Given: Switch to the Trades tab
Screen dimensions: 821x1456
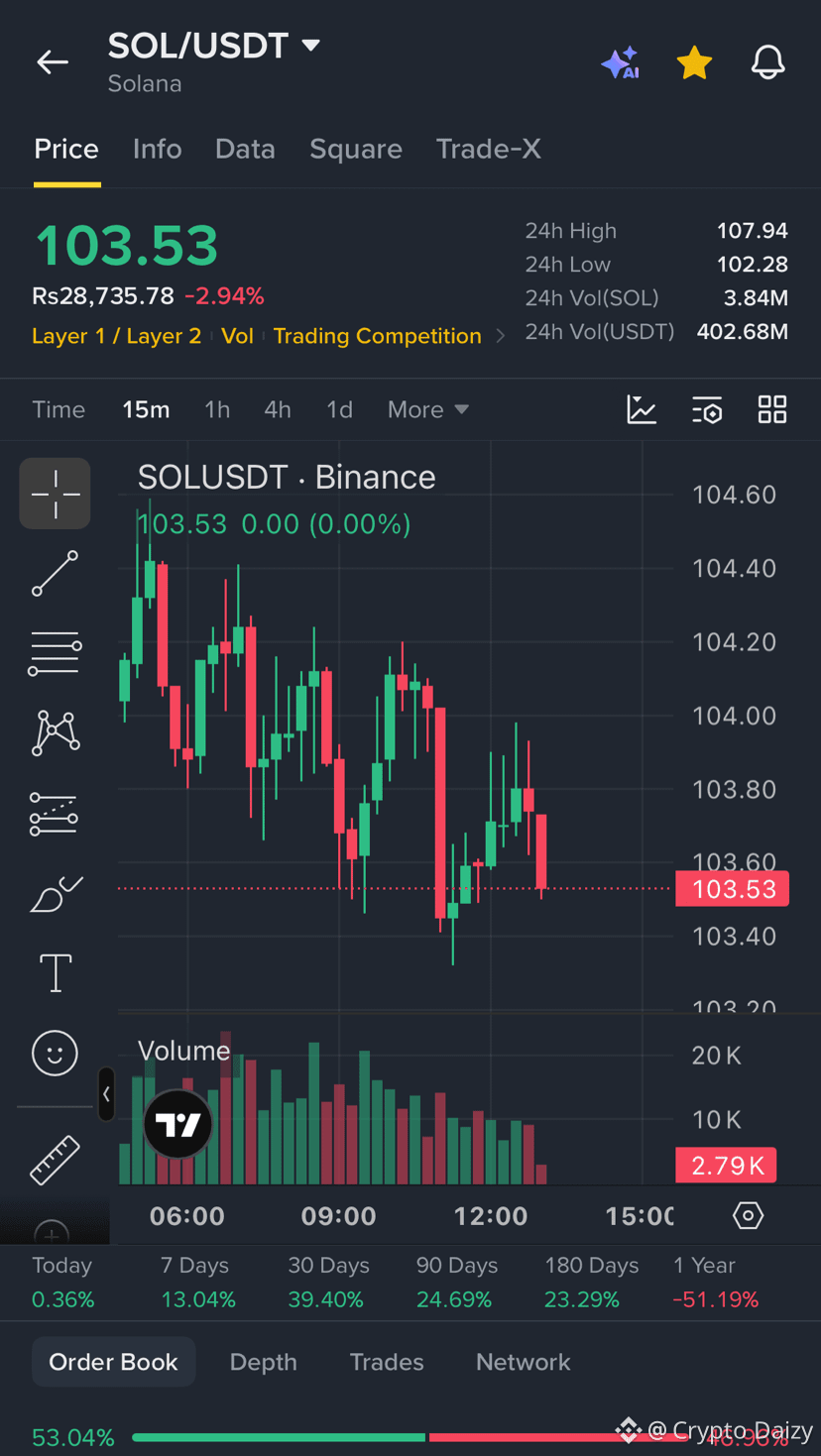Looking at the screenshot, I should tap(387, 1362).
